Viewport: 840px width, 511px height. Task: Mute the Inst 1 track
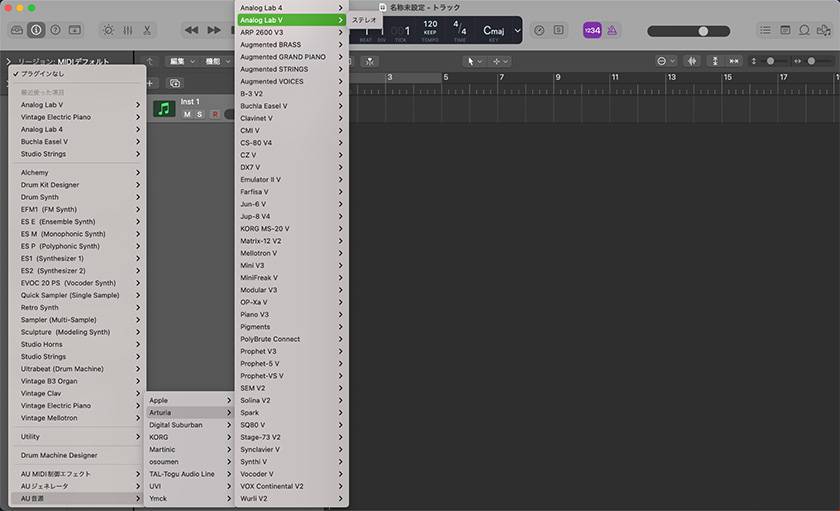(x=187, y=114)
